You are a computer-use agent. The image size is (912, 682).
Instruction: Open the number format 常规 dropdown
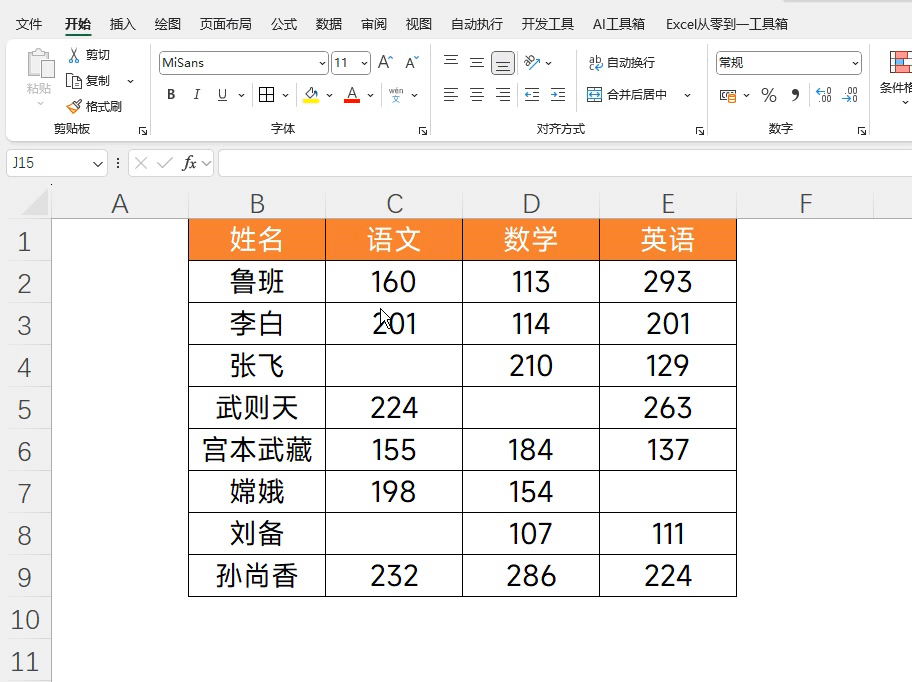pos(855,63)
